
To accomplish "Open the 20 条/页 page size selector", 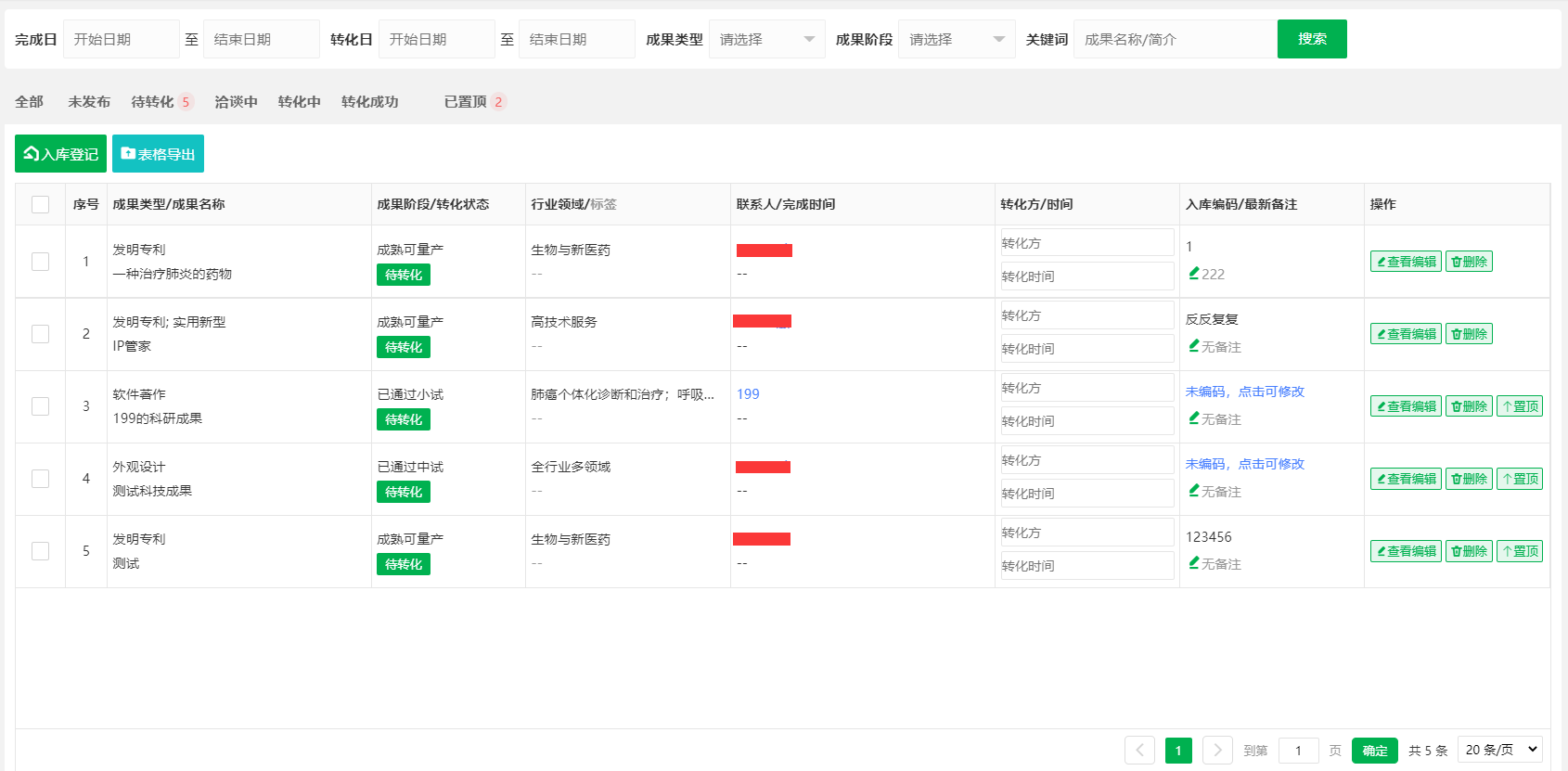I will (x=1500, y=750).
